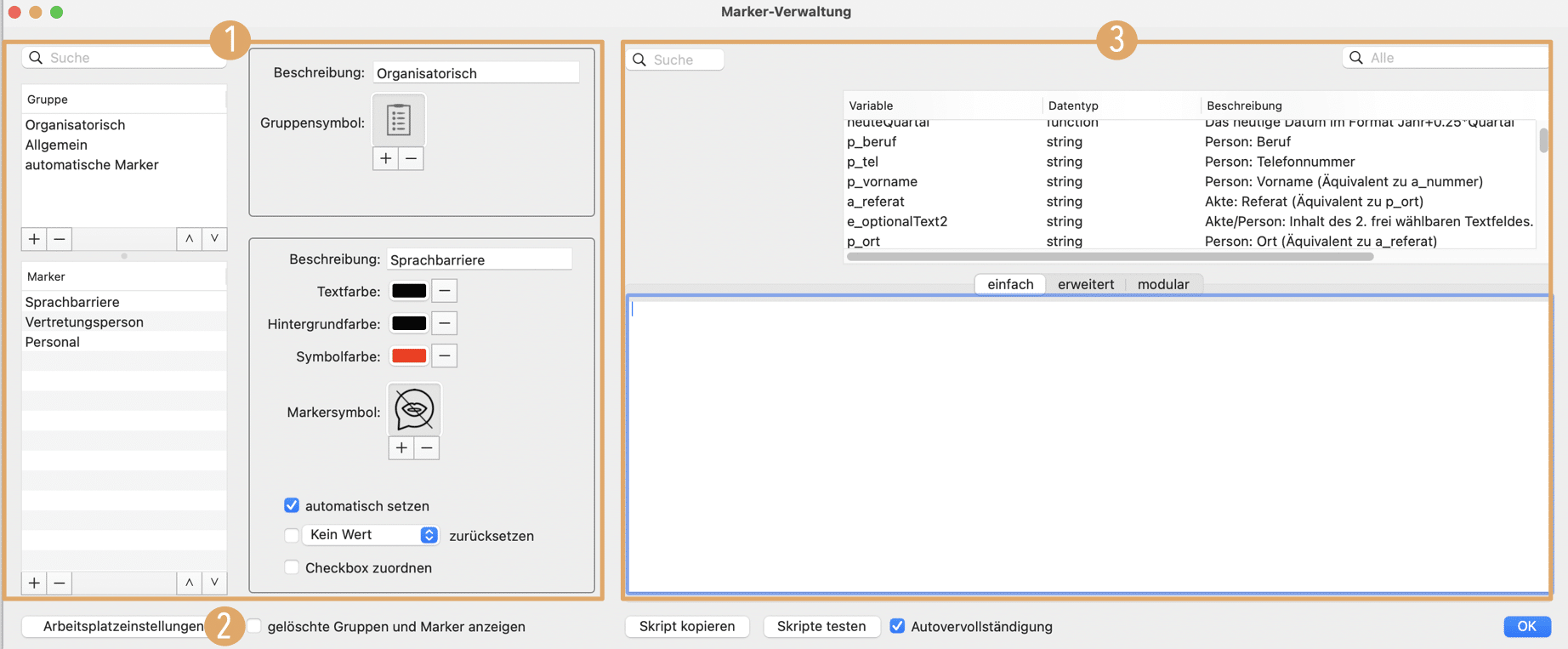Remove the marker symbol with the minus button
This screenshot has width=1568, height=649.
(x=427, y=448)
